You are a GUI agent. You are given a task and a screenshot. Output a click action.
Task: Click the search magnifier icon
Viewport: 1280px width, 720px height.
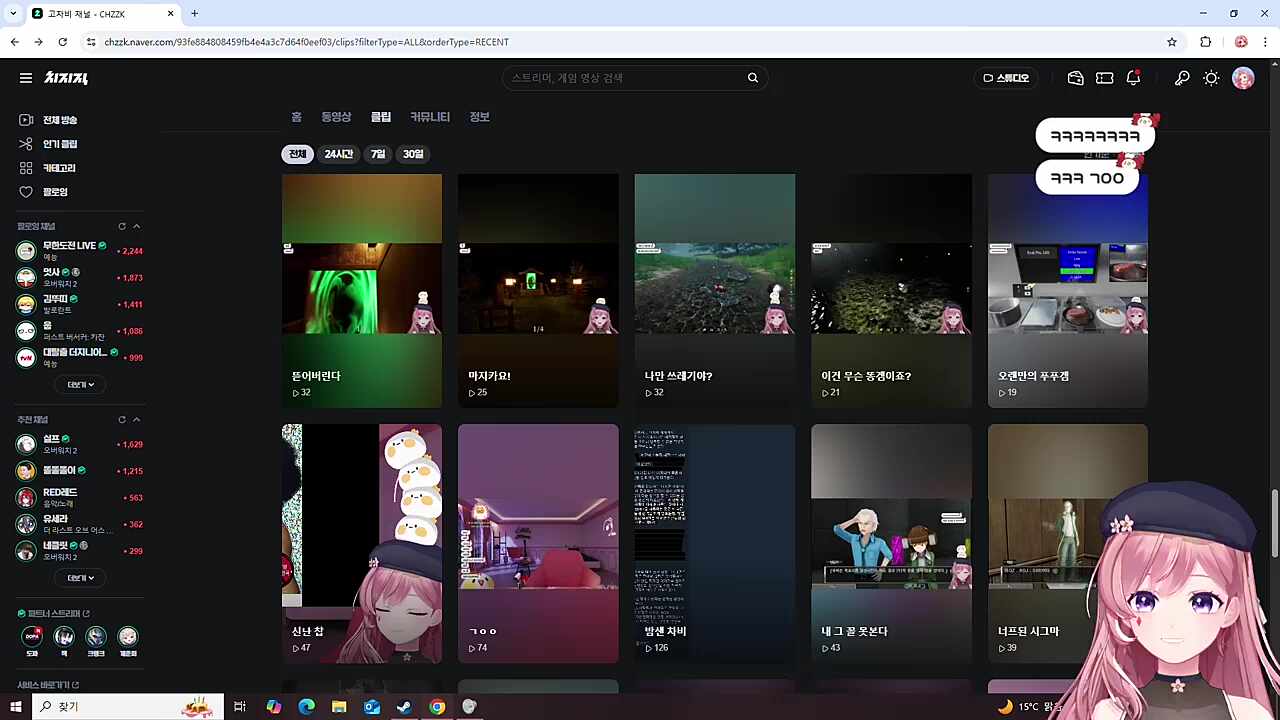click(x=753, y=78)
